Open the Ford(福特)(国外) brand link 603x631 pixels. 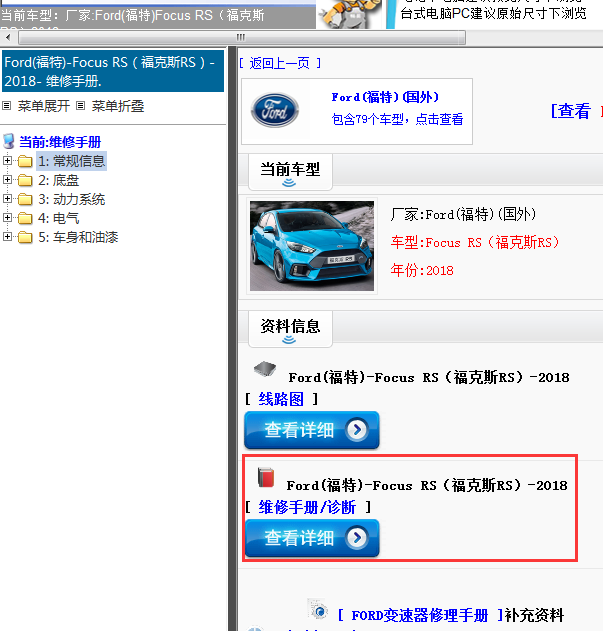click(385, 97)
